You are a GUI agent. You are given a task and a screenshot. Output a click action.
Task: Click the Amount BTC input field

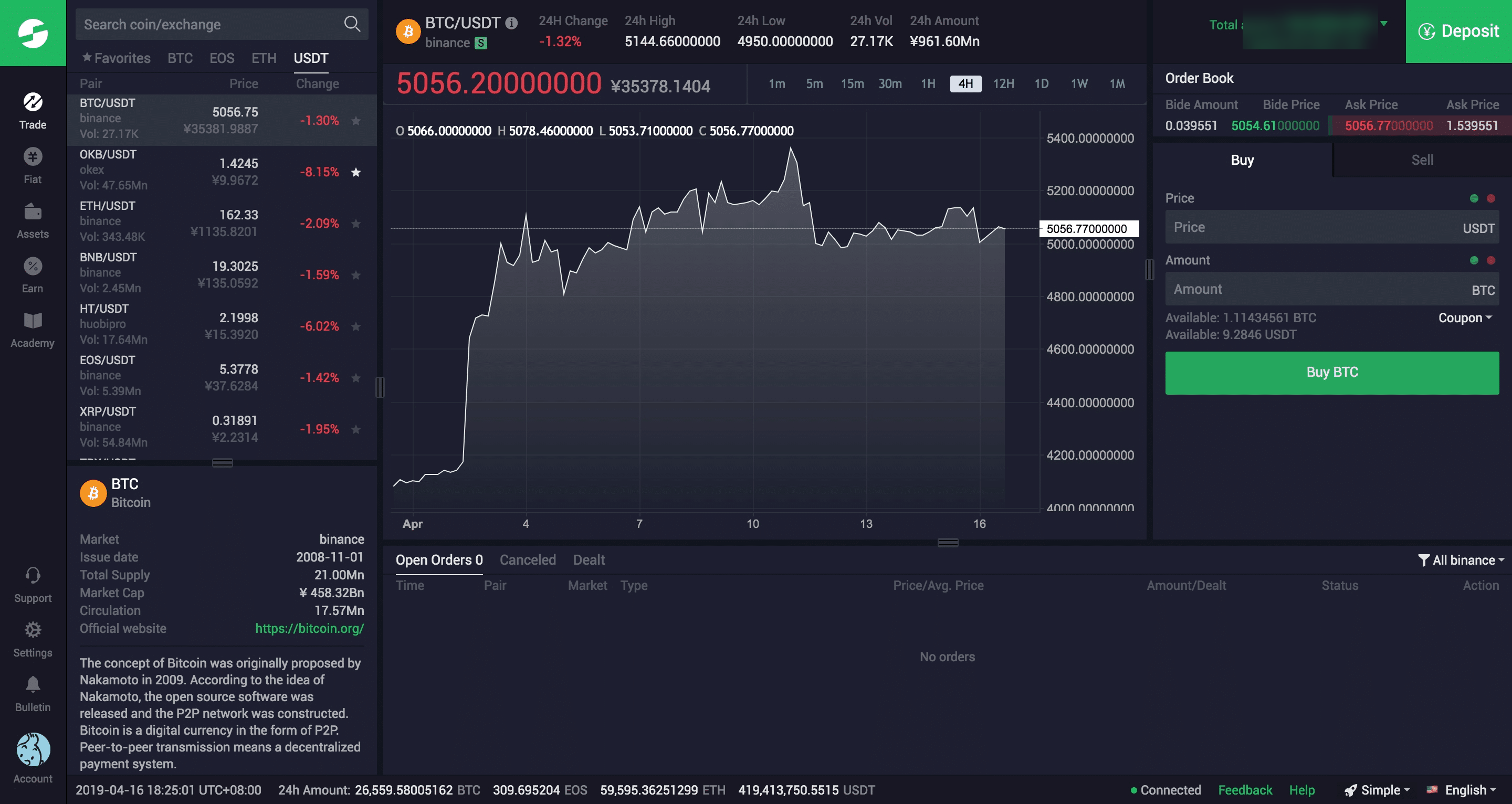point(1315,289)
